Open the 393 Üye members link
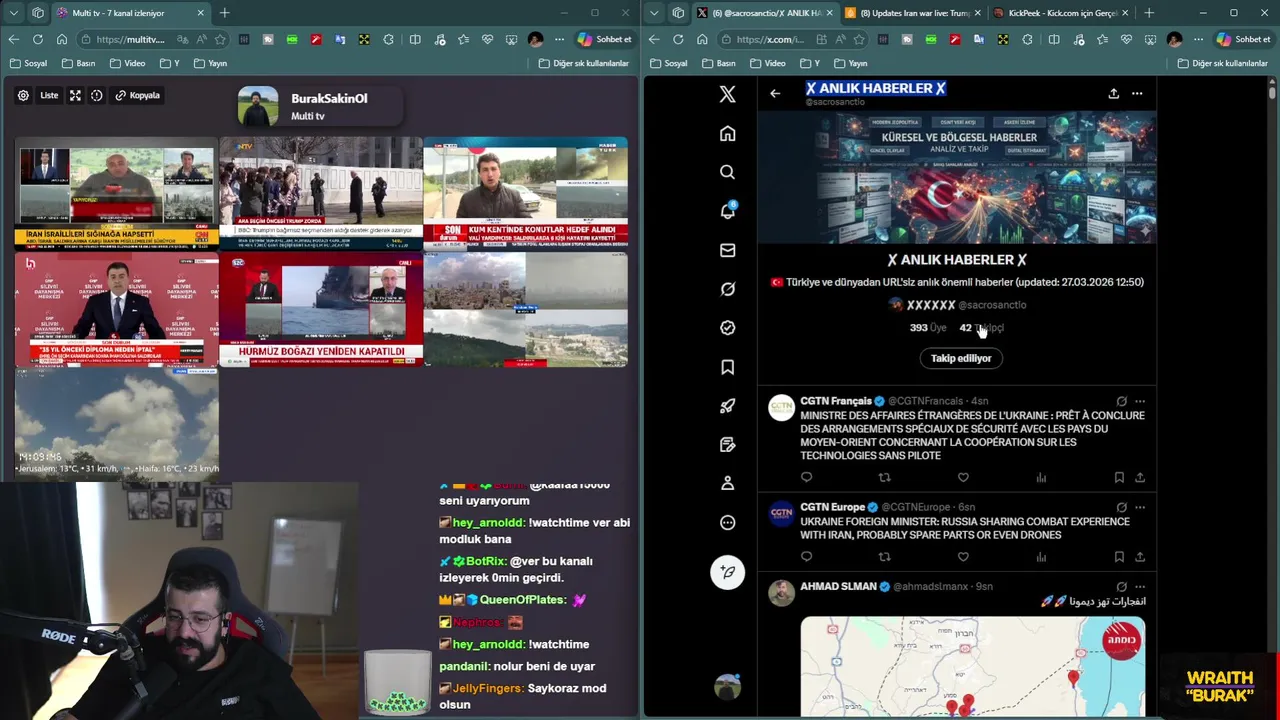 point(928,327)
